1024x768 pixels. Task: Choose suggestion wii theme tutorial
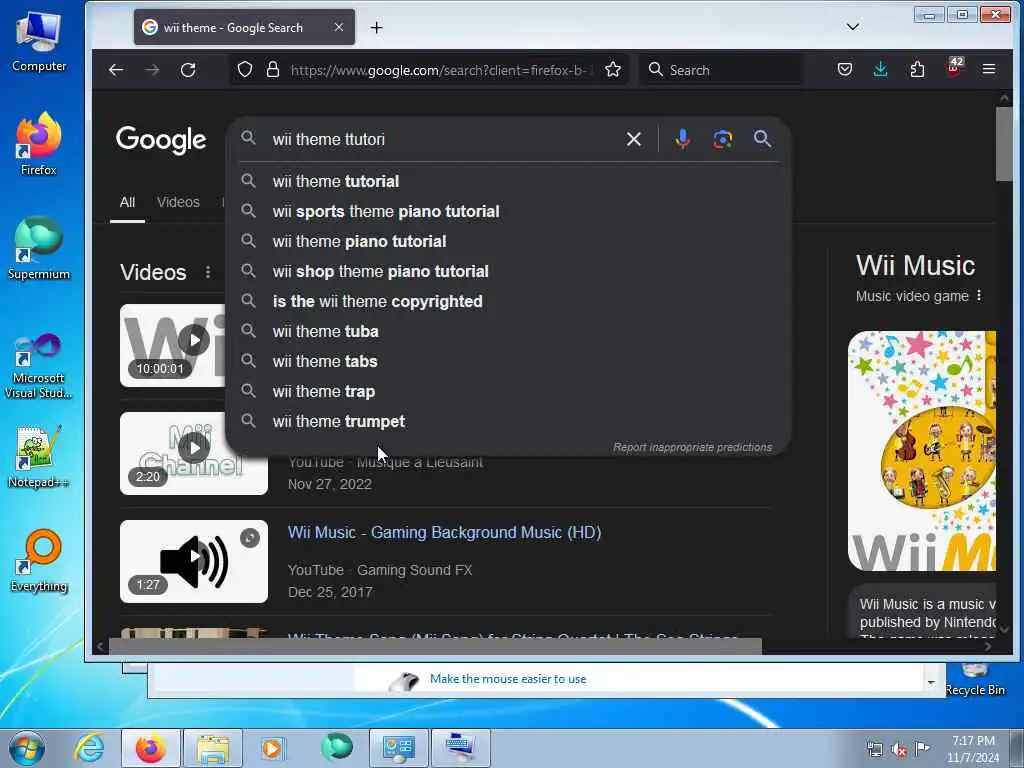click(509, 181)
